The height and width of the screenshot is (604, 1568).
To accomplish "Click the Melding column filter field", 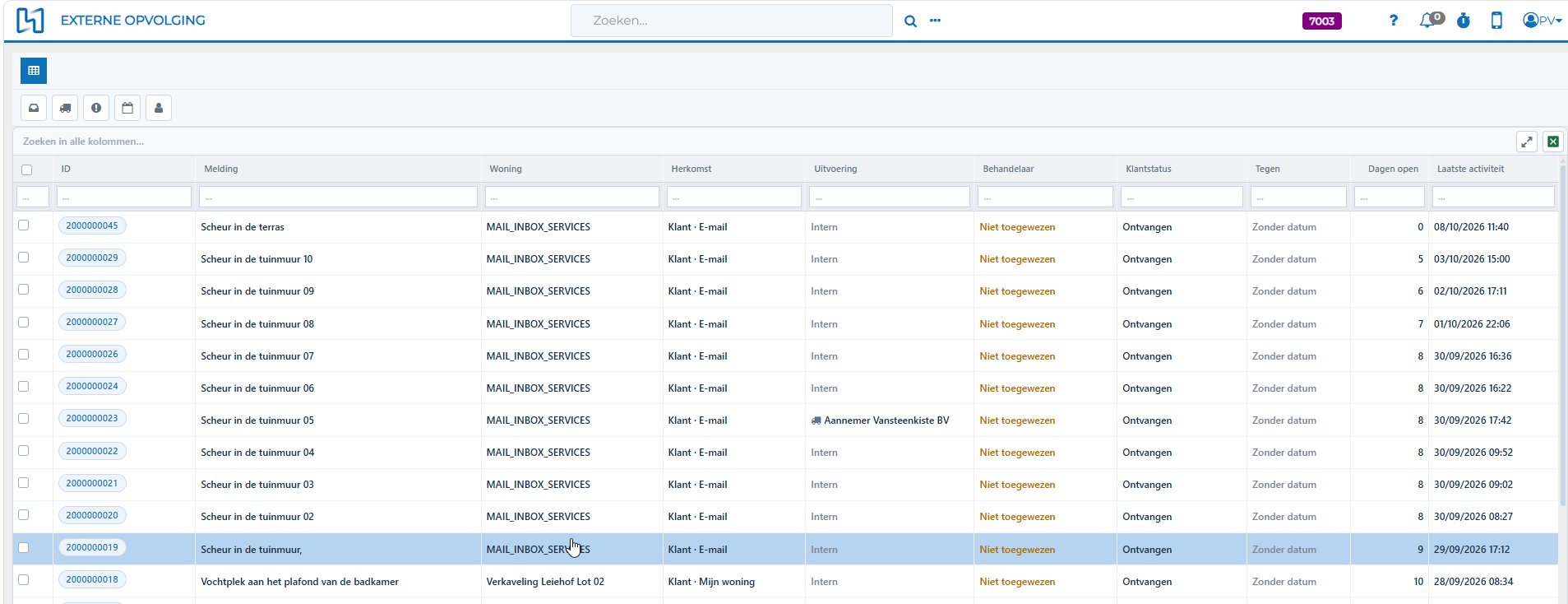I will pyautogui.click(x=338, y=197).
